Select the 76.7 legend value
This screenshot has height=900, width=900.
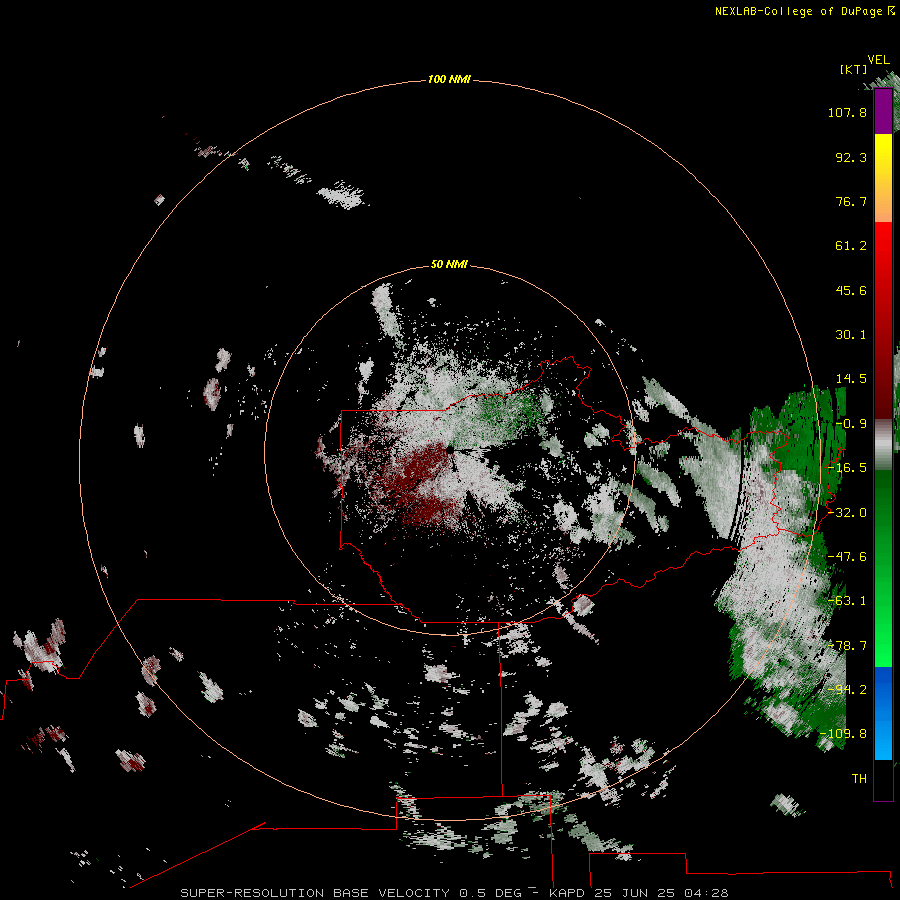coord(851,201)
